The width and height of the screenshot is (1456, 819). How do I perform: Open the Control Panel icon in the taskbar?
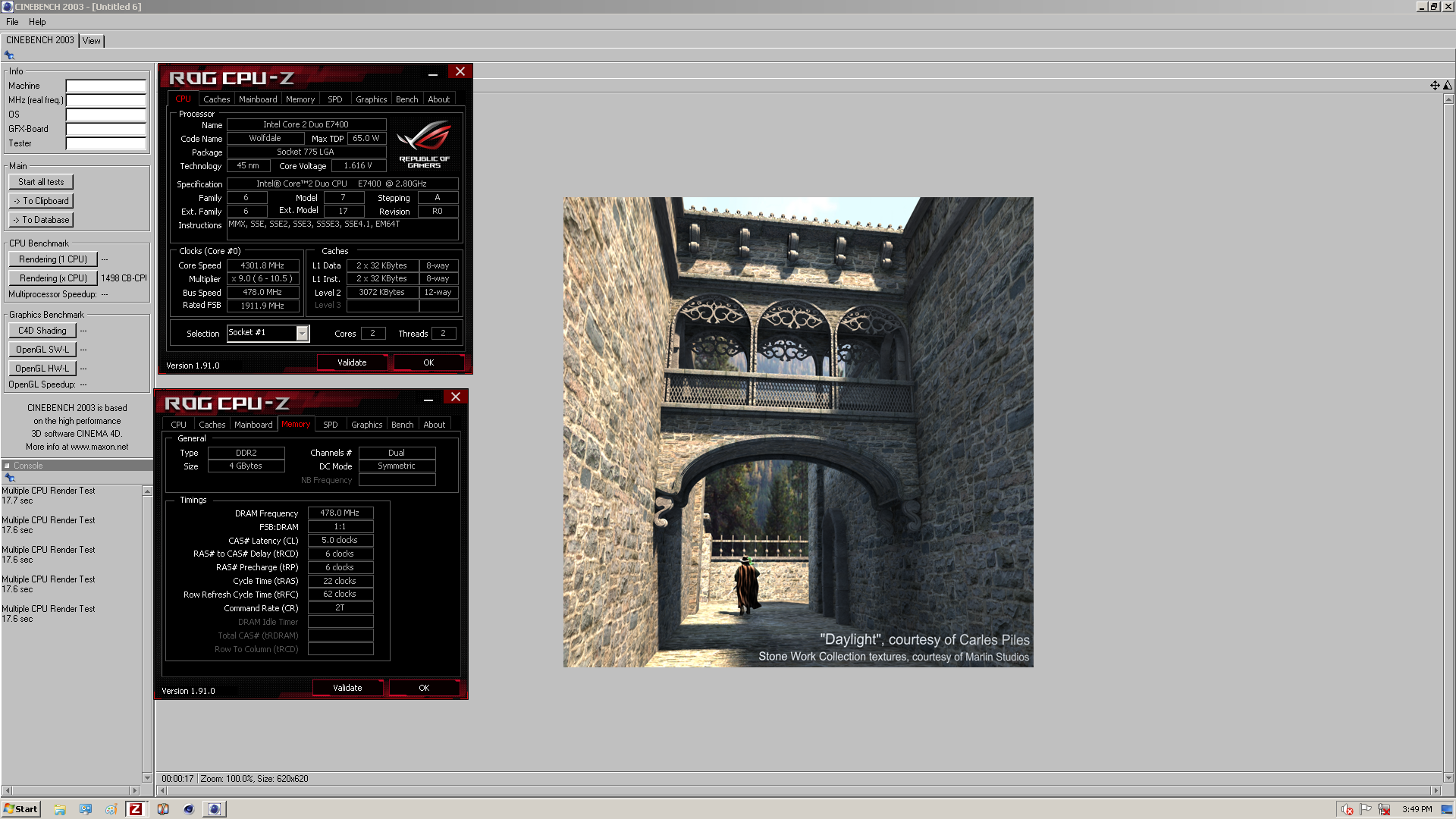pyautogui.click(x=86, y=809)
